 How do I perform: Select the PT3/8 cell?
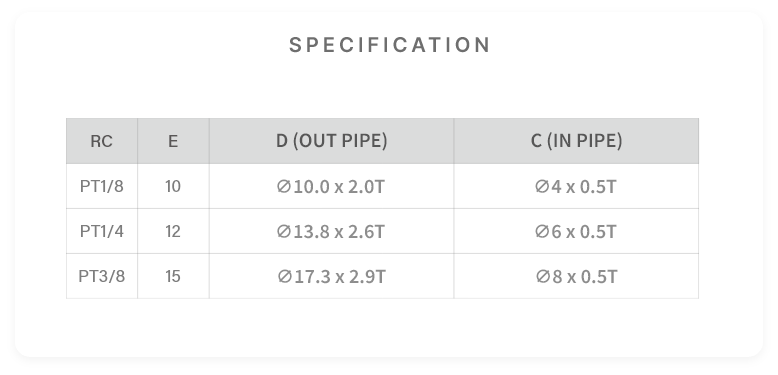[102, 276]
